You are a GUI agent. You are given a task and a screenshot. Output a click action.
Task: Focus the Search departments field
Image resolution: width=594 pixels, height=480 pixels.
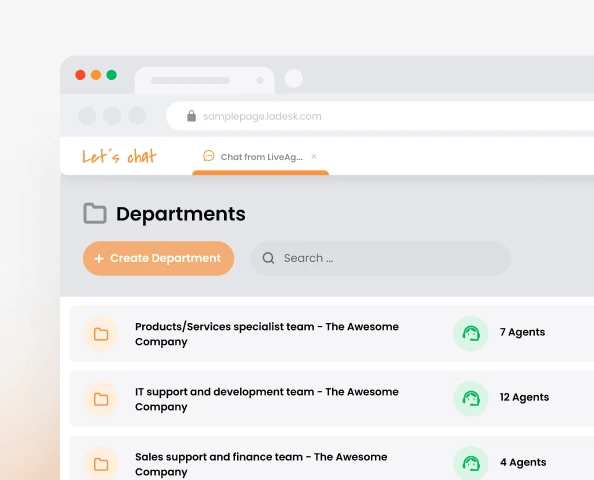pos(380,258)
